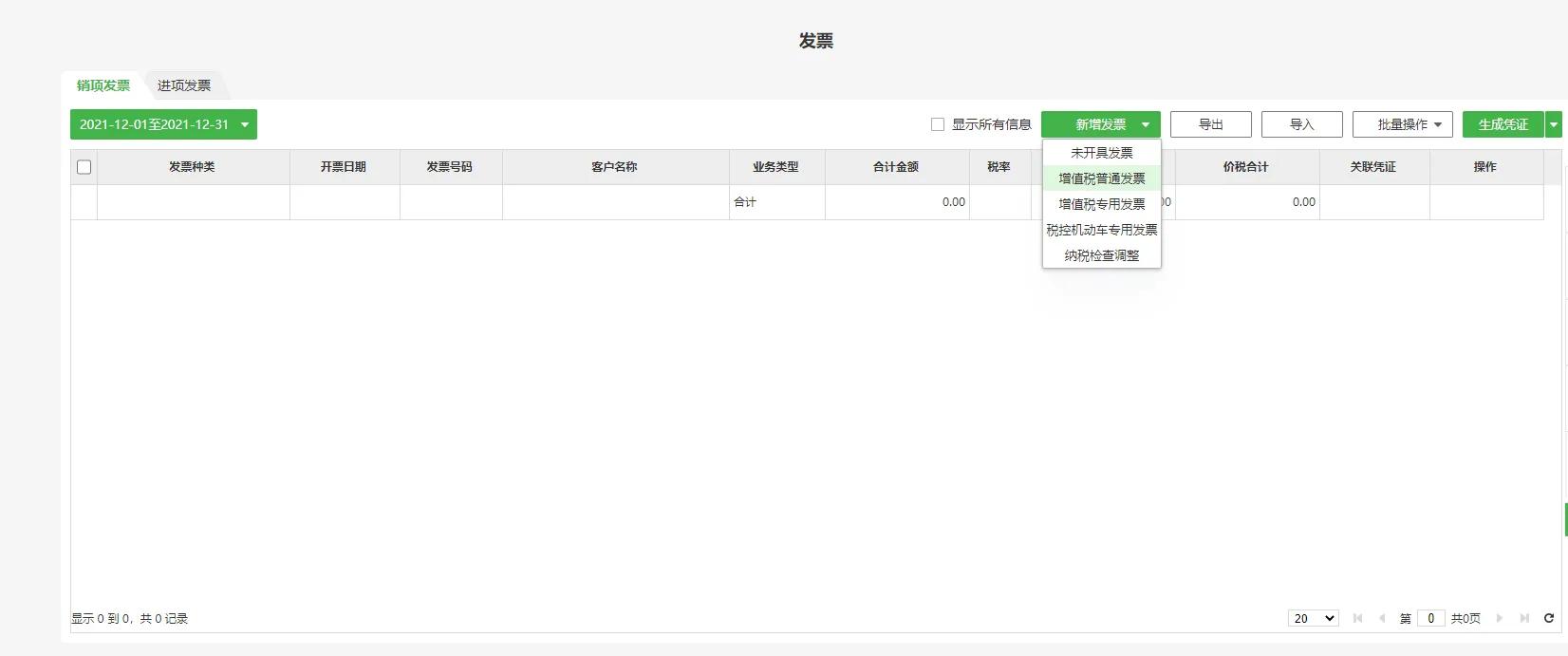
Task: Select 增值税专用发票 from the menu
Action: point(1101,204)
